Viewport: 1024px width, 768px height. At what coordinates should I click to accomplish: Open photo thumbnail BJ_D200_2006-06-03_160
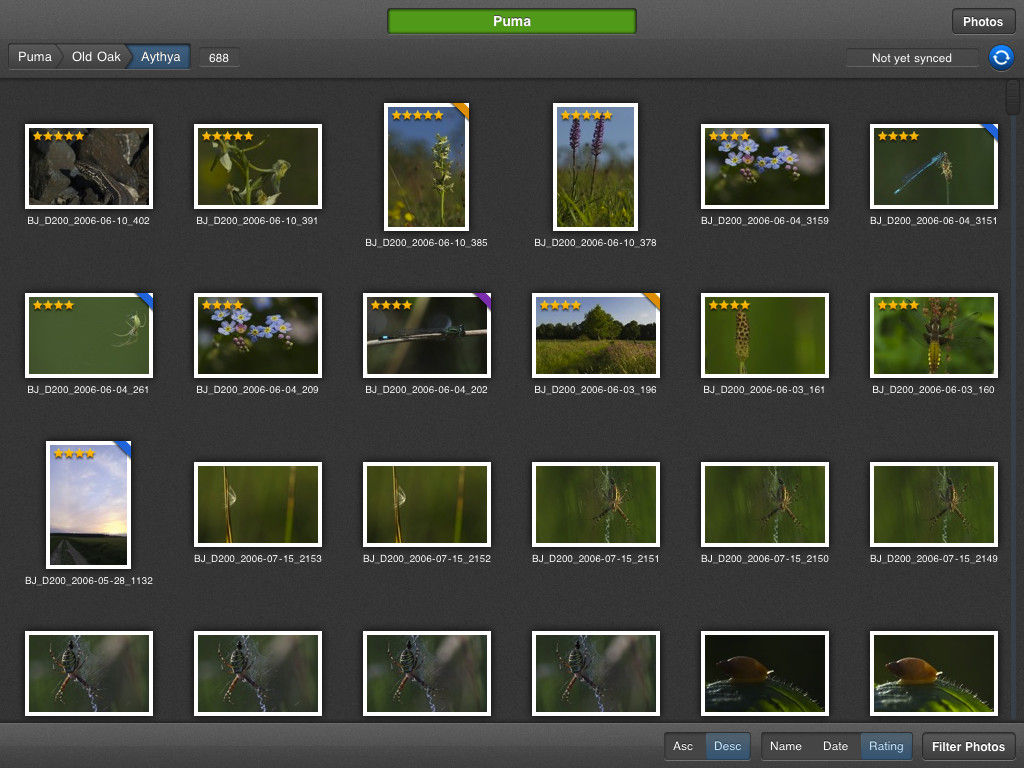pyautogui.click(x=934, y=336)
